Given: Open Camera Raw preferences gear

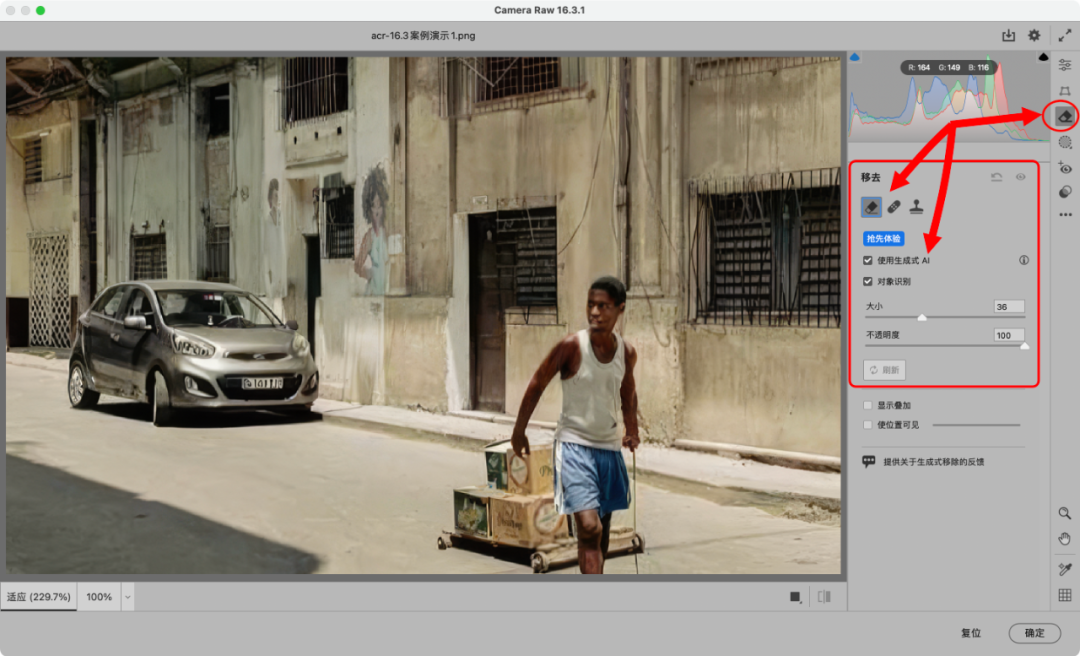Looking at the screenshot, I should tap(1034, 36).
